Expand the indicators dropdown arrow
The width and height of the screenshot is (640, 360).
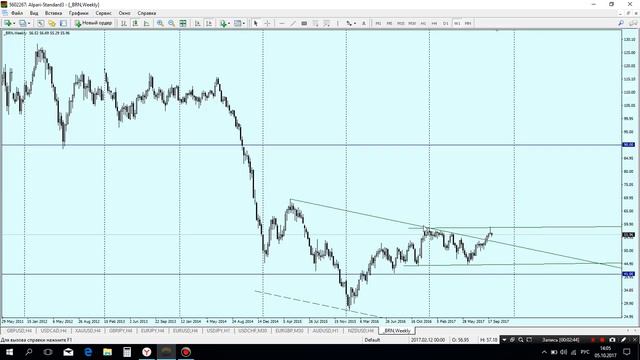coord(229,24)
